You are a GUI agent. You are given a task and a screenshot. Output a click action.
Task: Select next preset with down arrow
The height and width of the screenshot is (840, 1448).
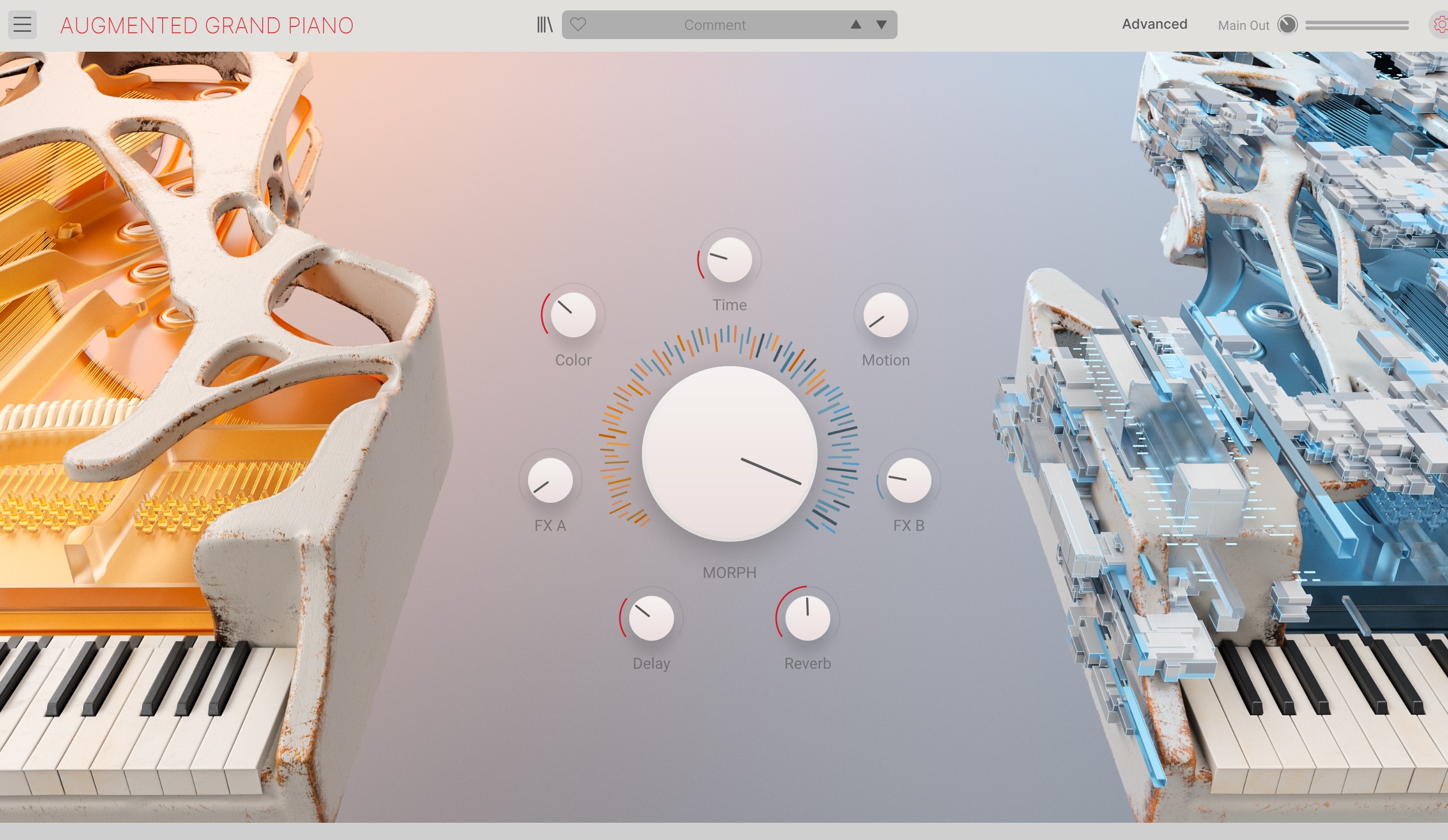[881, 25]
